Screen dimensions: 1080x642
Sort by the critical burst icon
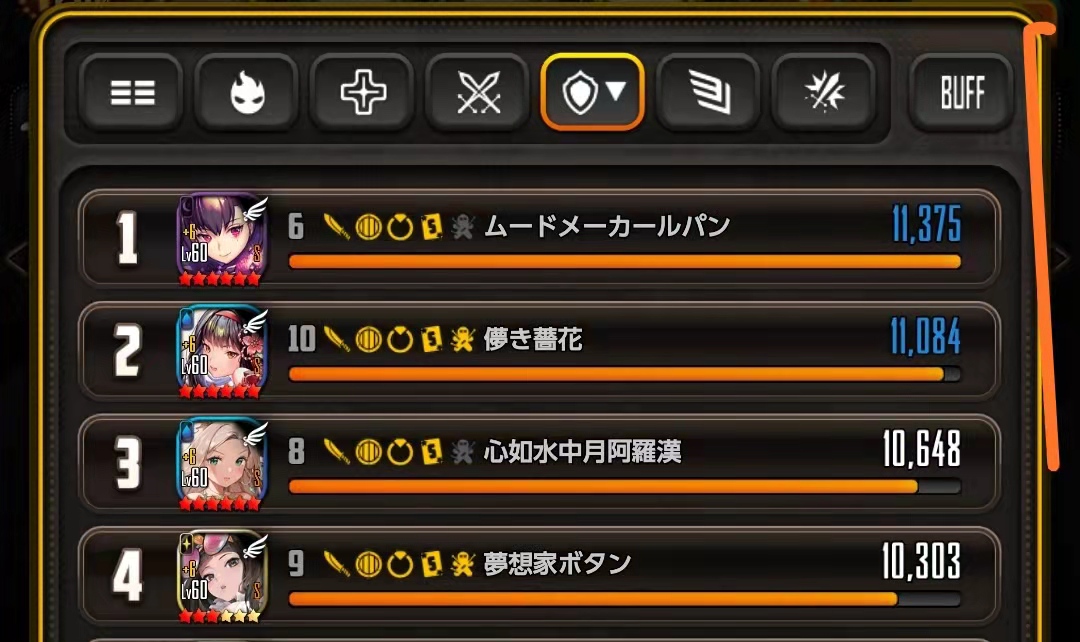[824, 92]
